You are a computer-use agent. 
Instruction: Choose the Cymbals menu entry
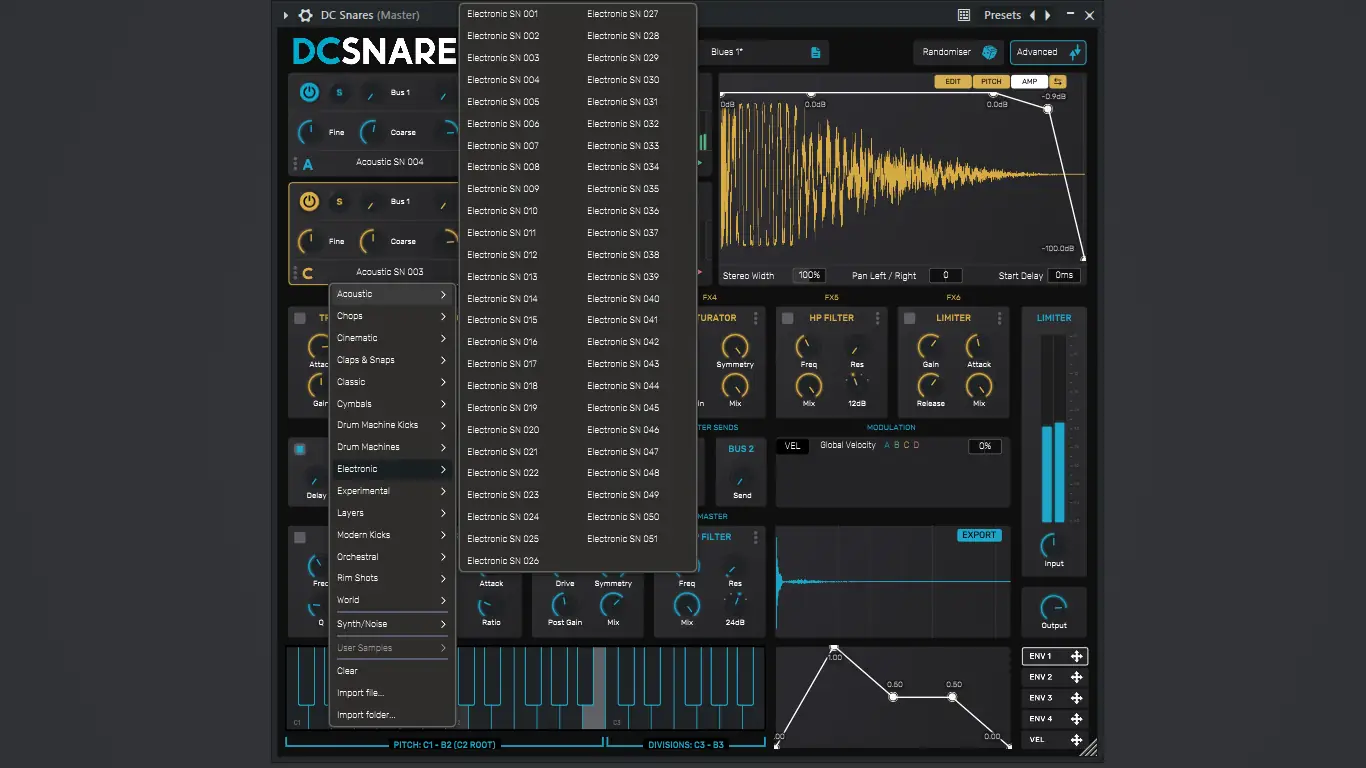tap(392, 404)
